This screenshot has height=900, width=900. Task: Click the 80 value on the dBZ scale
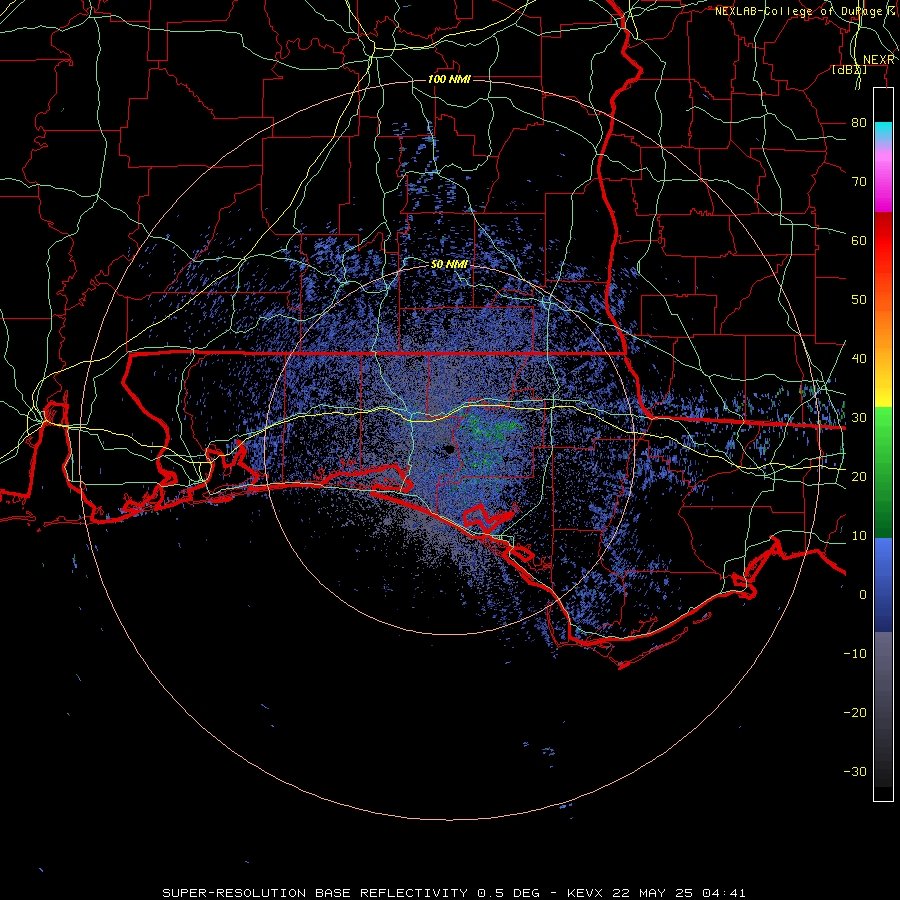point(859,122)
